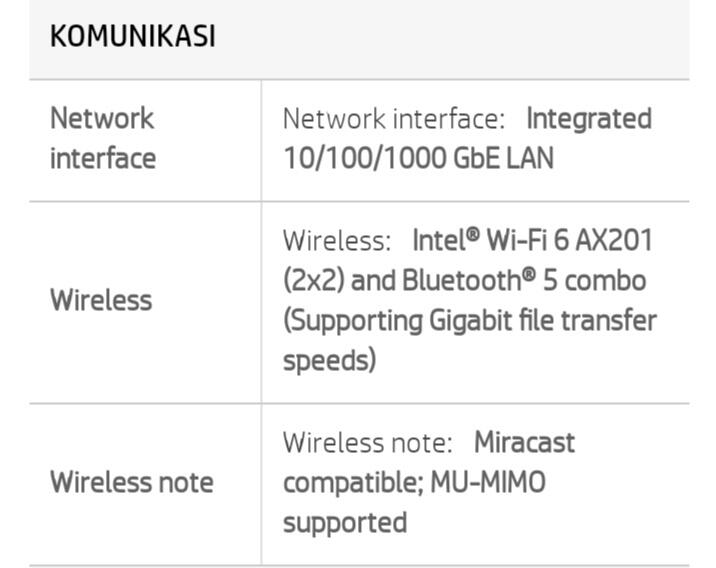
Task: Click the 'Wireless:' value prefix
Action: 337,240
